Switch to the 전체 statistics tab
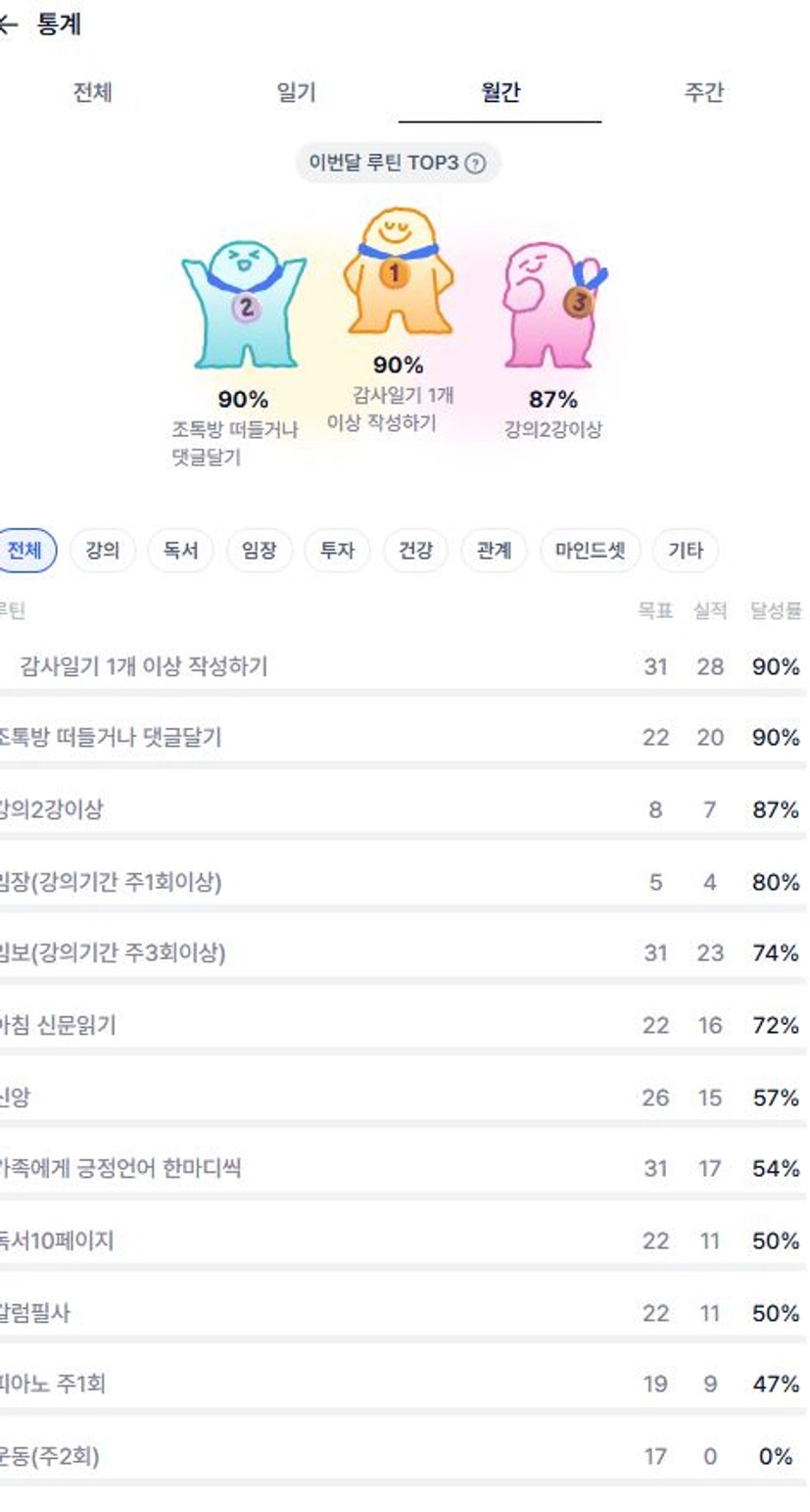The image size is (810, 1512). (x=93, y=93)
